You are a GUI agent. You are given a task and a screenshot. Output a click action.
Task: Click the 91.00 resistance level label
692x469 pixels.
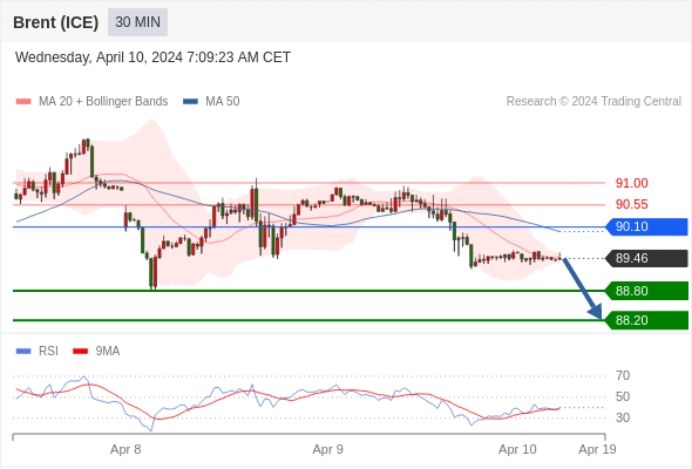click(632, 183)
